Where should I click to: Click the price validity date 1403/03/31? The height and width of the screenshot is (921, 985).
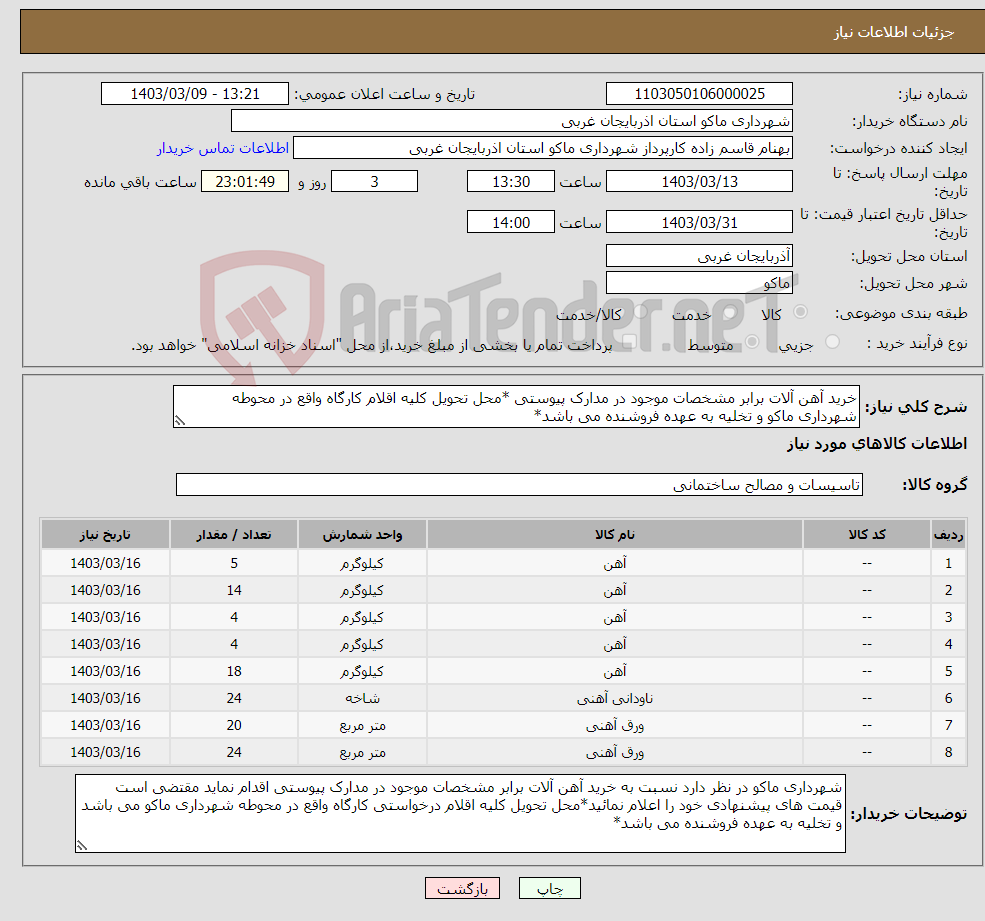click(x=699, y=223)
